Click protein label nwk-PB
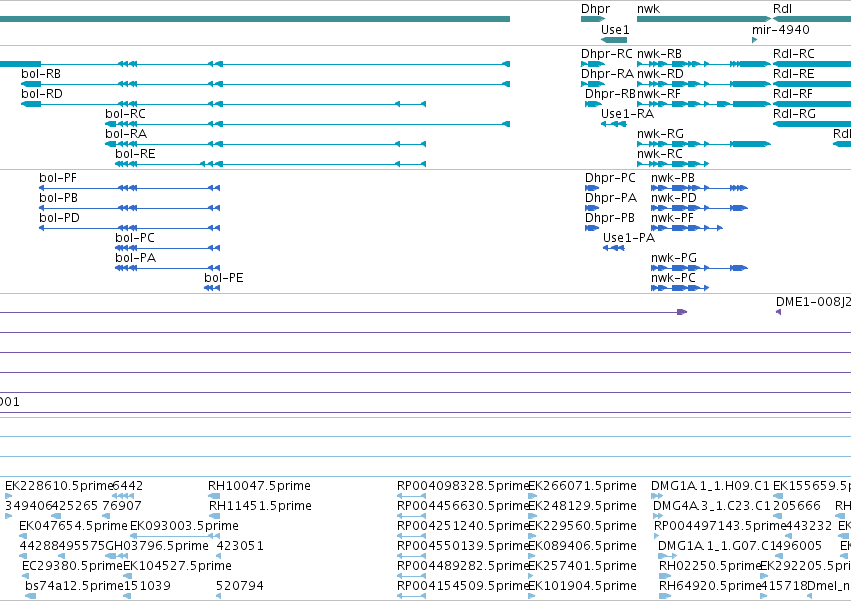This screenshot has width=851, height=601. coord(673,178)
